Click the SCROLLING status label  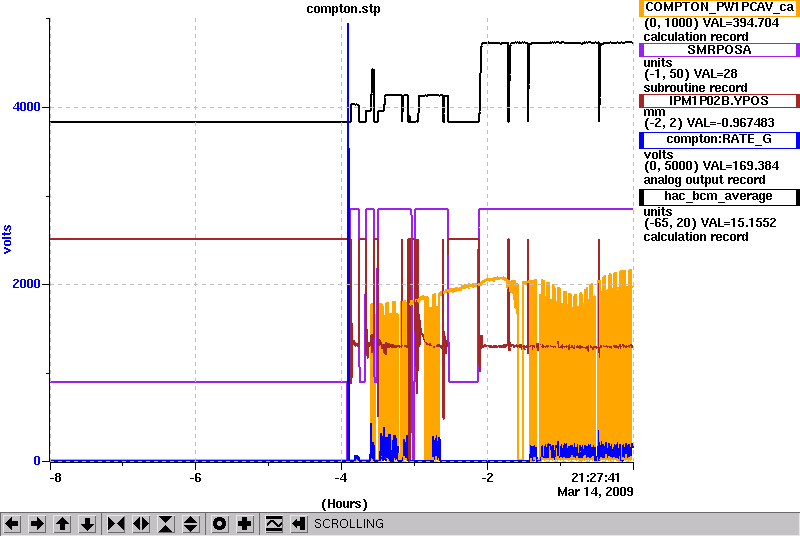(349, 524)
